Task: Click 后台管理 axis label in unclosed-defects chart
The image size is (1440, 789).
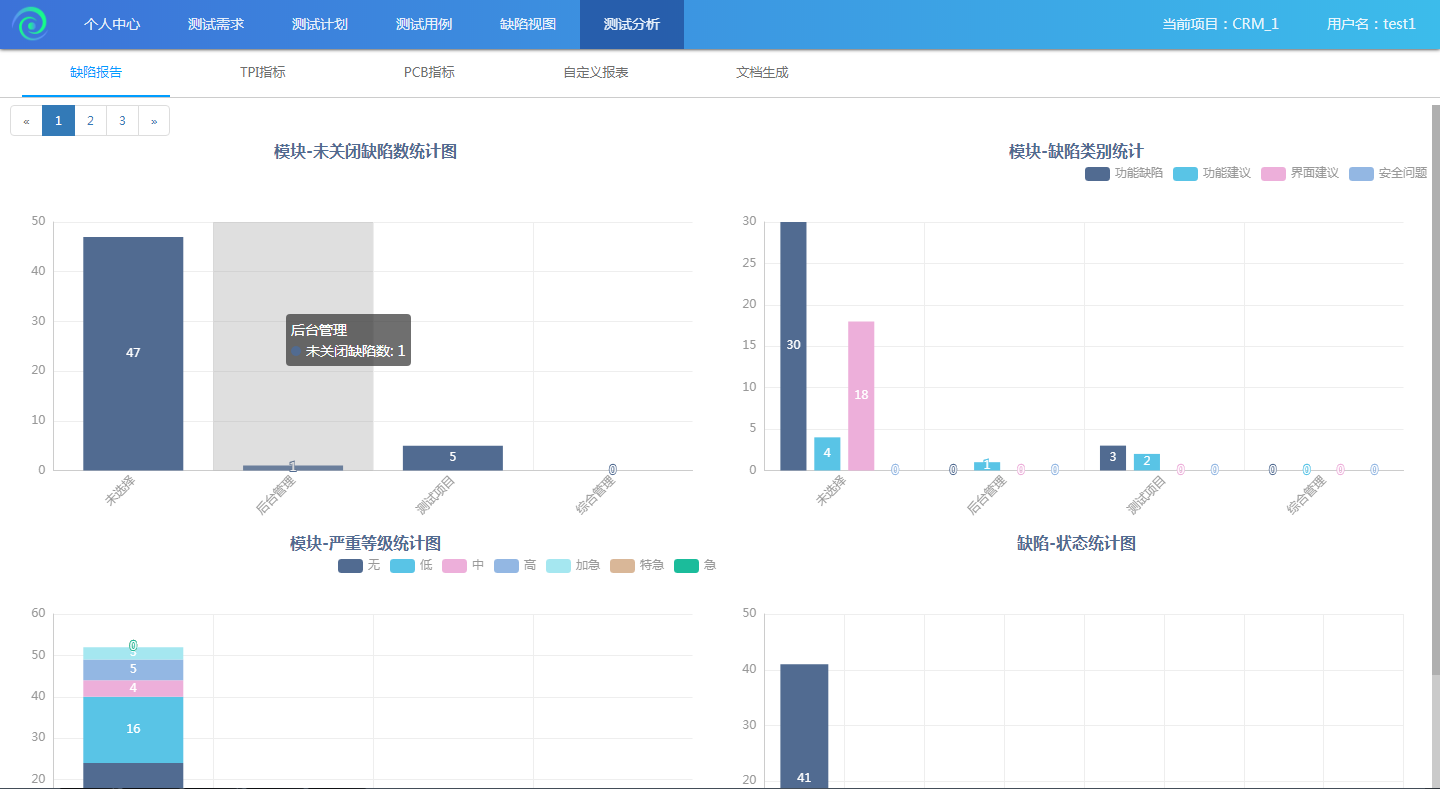Action: click(275, 495)
